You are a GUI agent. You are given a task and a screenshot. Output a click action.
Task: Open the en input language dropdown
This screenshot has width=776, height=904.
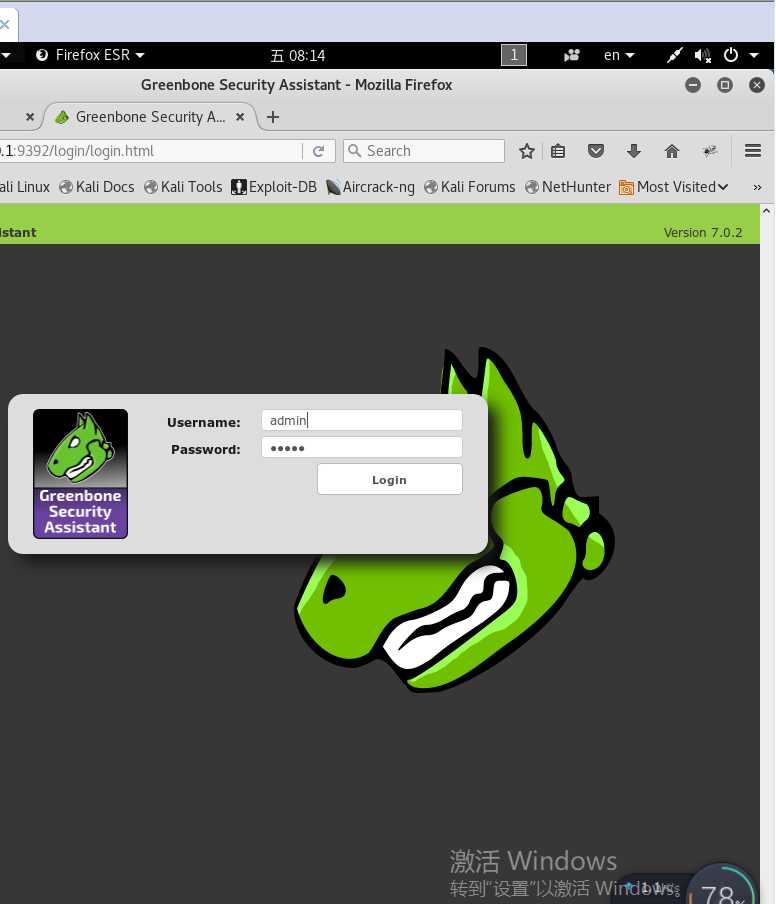point(619,55)
